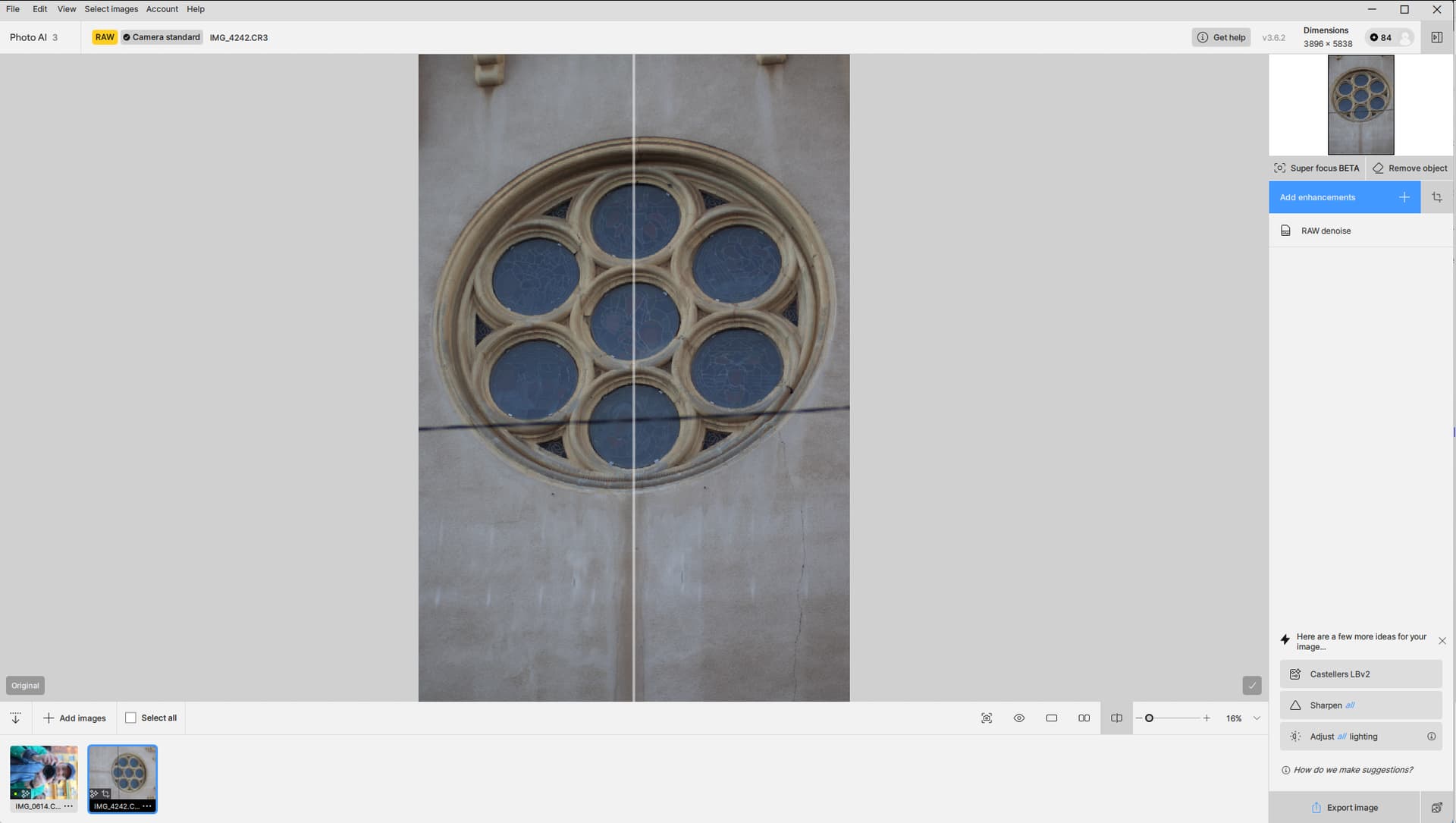Check the Select all checkbox

(x=130, y=718)
